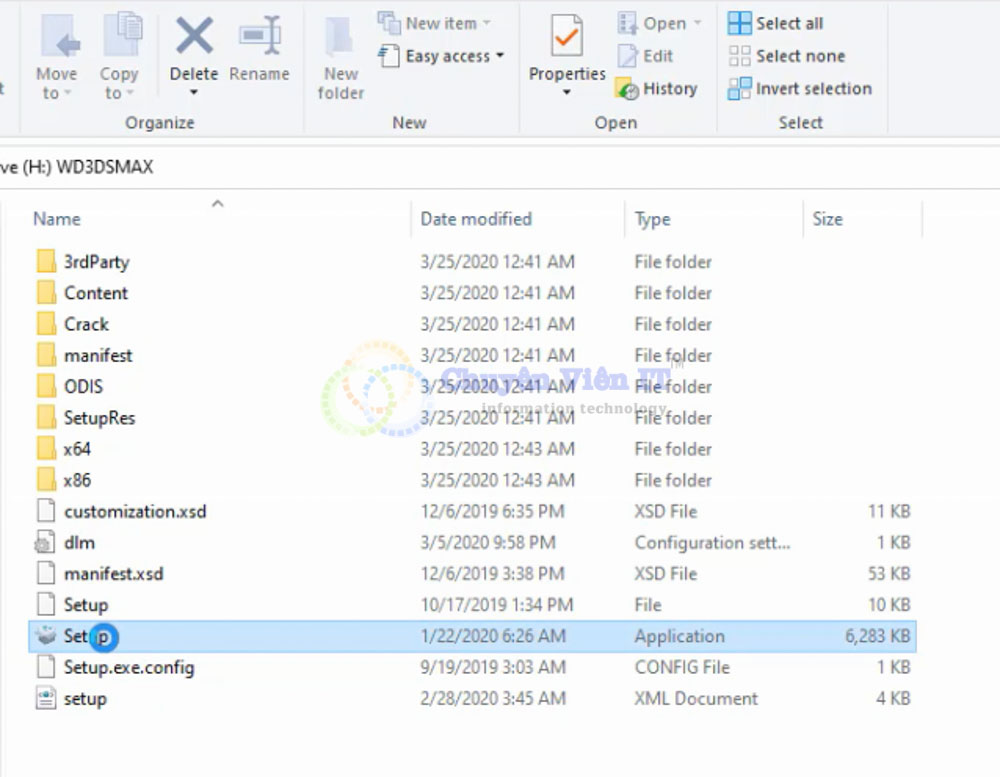This screenshot has width=1000, height=777.
Task: Click the New folder button
Action: point(341,55)
